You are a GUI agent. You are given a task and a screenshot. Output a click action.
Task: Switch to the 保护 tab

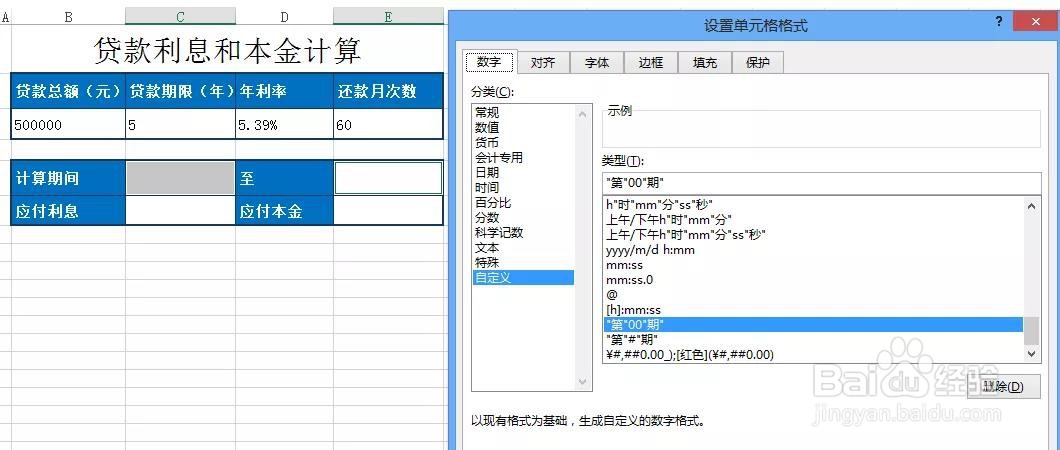(x=758, y=63)
